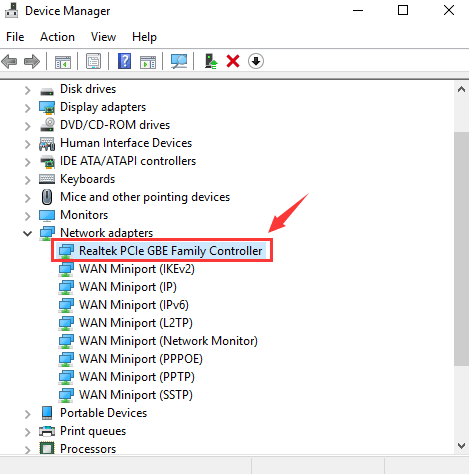
Task: Click the Forward arrow toolbar icon
Action: (x=32, y=61)
